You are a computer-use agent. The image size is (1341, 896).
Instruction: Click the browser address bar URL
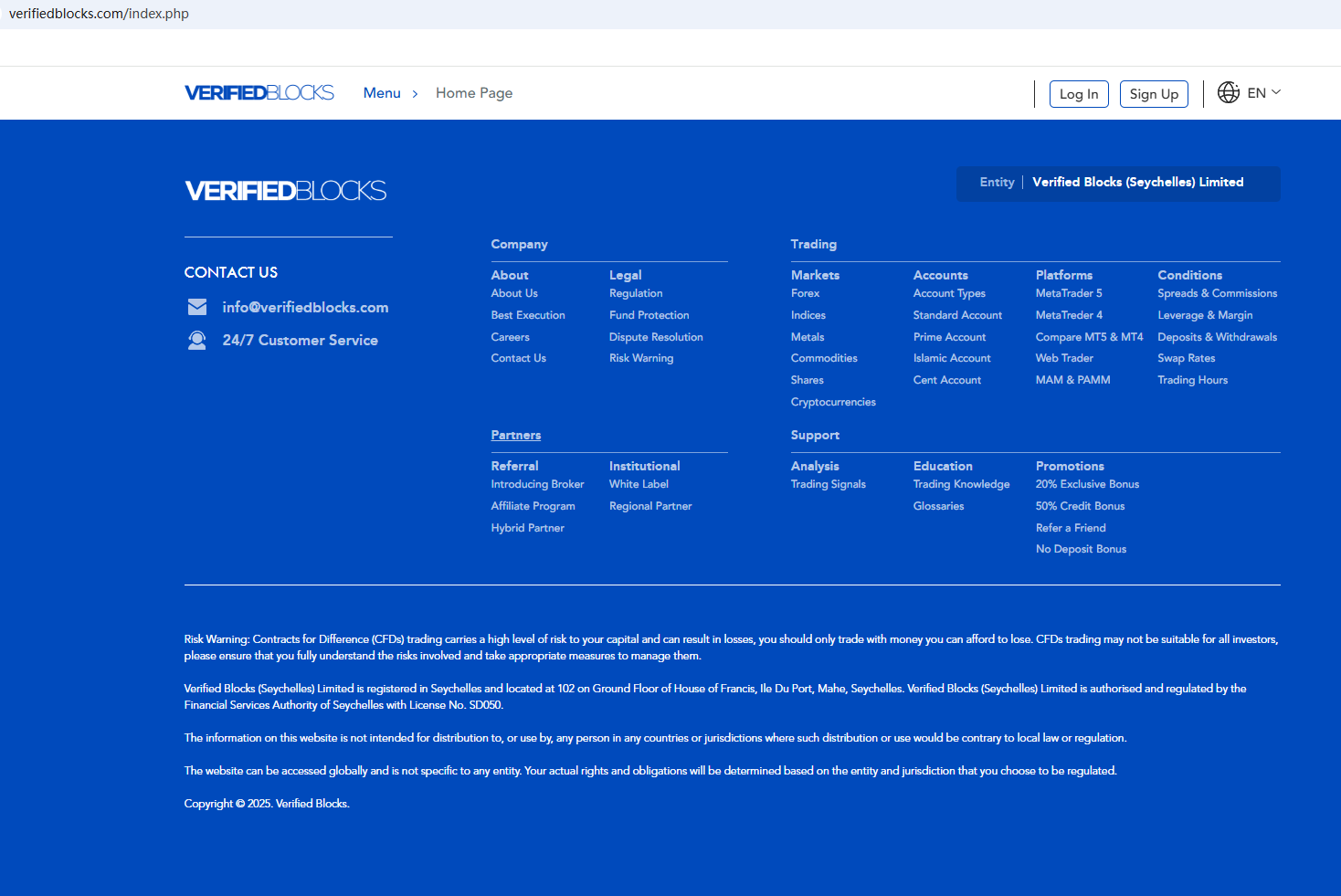coord(99,14)
